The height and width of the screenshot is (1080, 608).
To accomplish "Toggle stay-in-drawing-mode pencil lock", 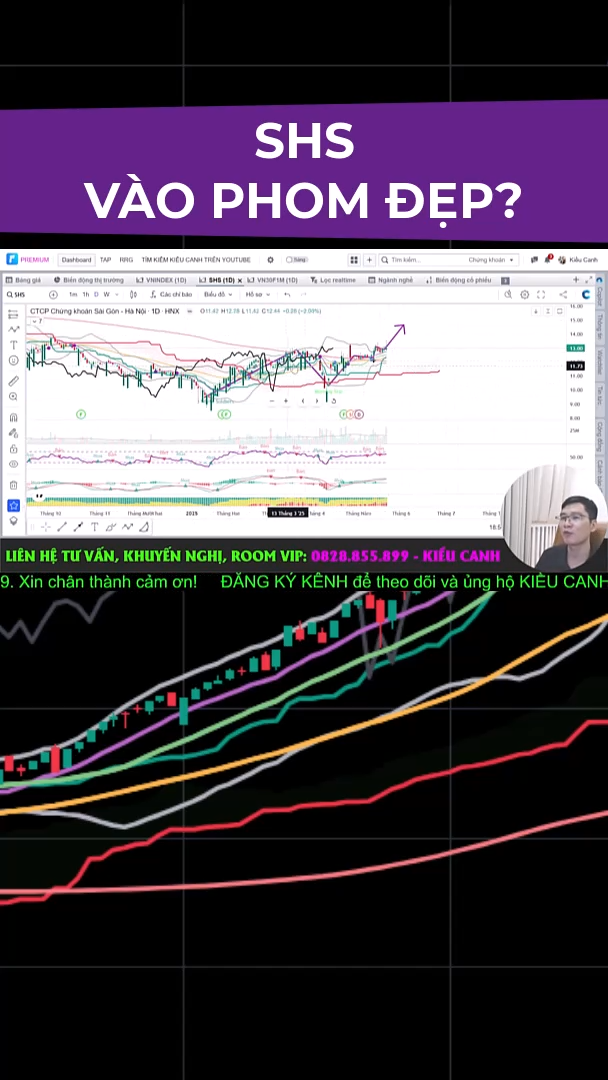I will pyautogui.click(x=13, y=433).
